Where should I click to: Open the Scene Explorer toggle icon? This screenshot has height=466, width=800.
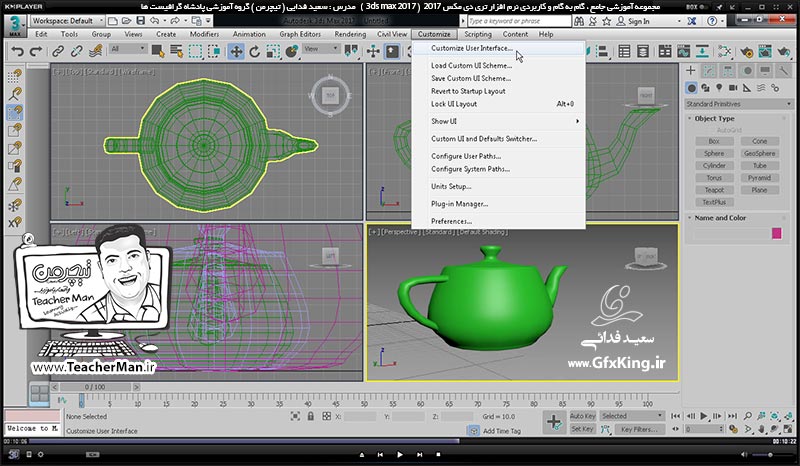click(x=624, y=52)
